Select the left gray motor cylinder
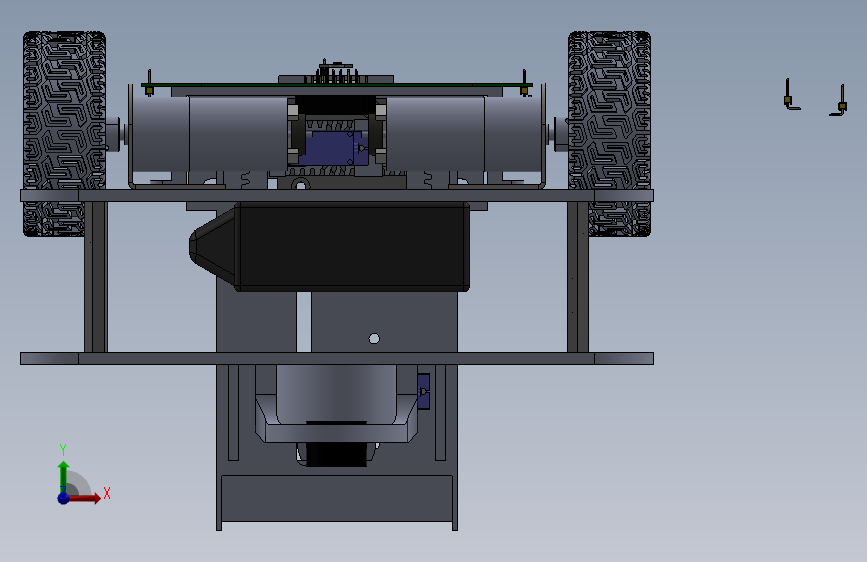 point(210,134)
